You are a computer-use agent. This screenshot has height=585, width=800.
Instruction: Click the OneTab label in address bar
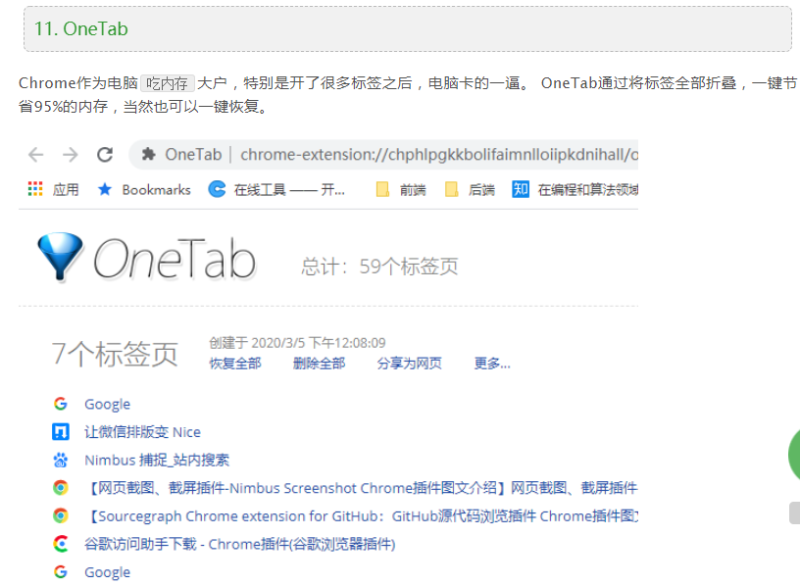pyautogui.click(x=193, y=154)
